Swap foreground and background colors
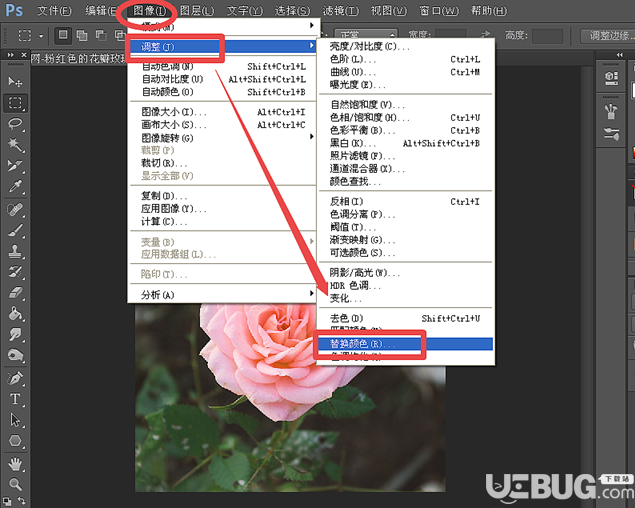This screenshot has height=508, width=635. click(x=22, y=501)
